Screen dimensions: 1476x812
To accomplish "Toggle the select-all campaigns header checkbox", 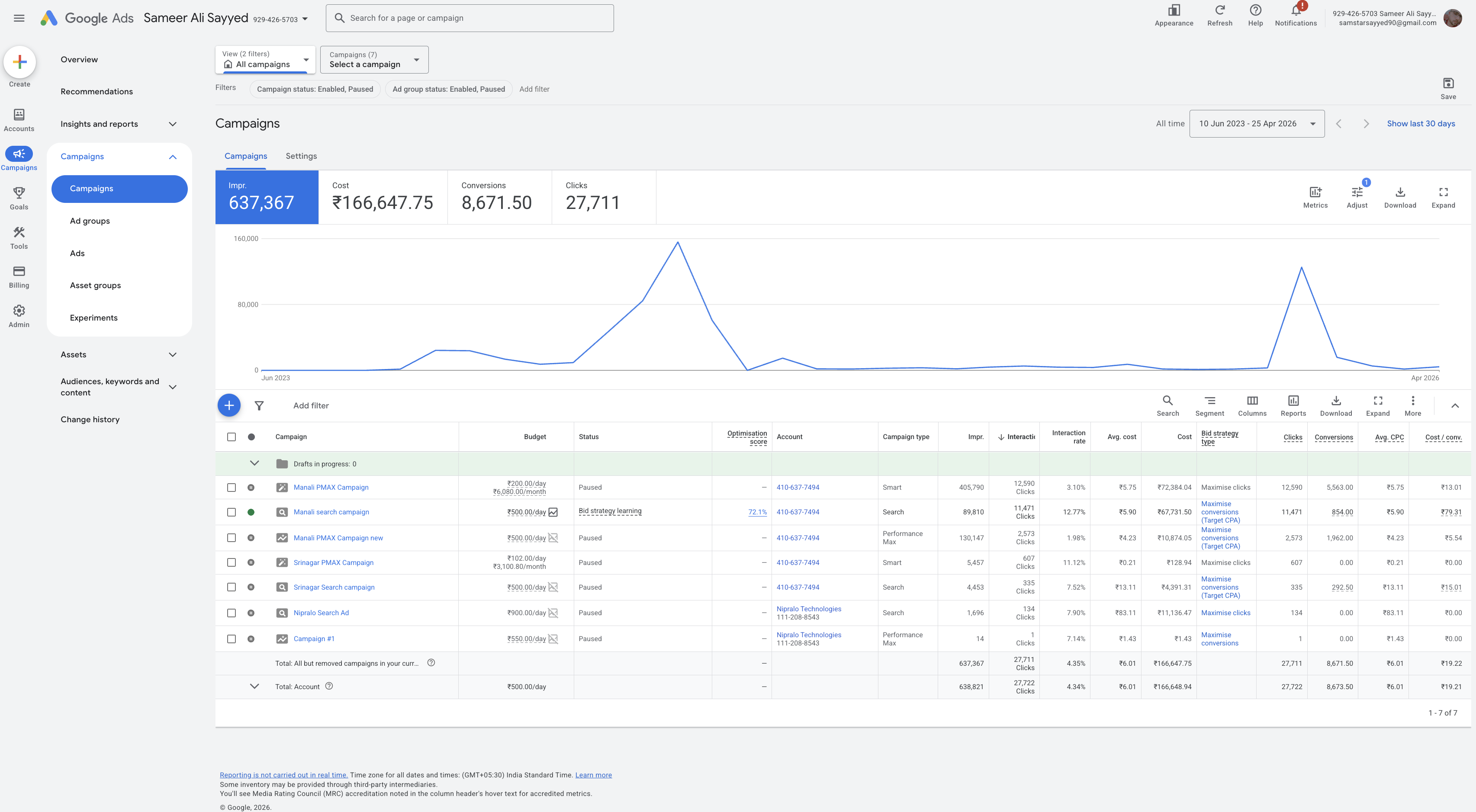I will (232, 437).
